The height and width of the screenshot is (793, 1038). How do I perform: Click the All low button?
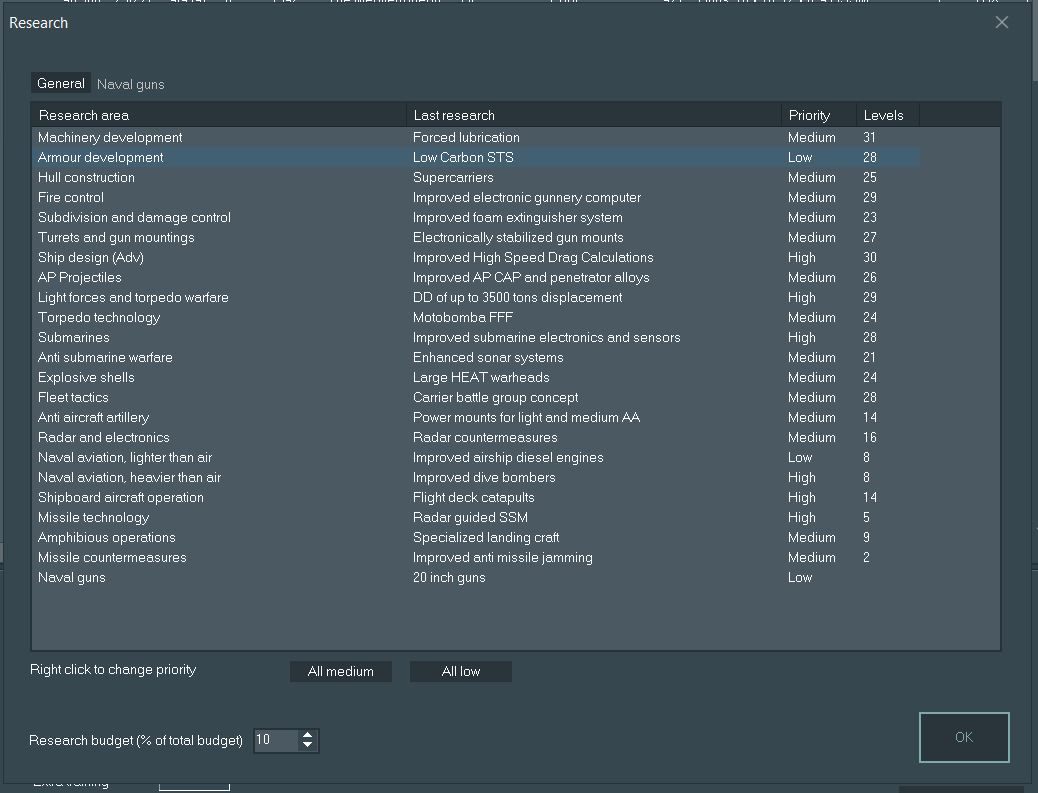461,671
